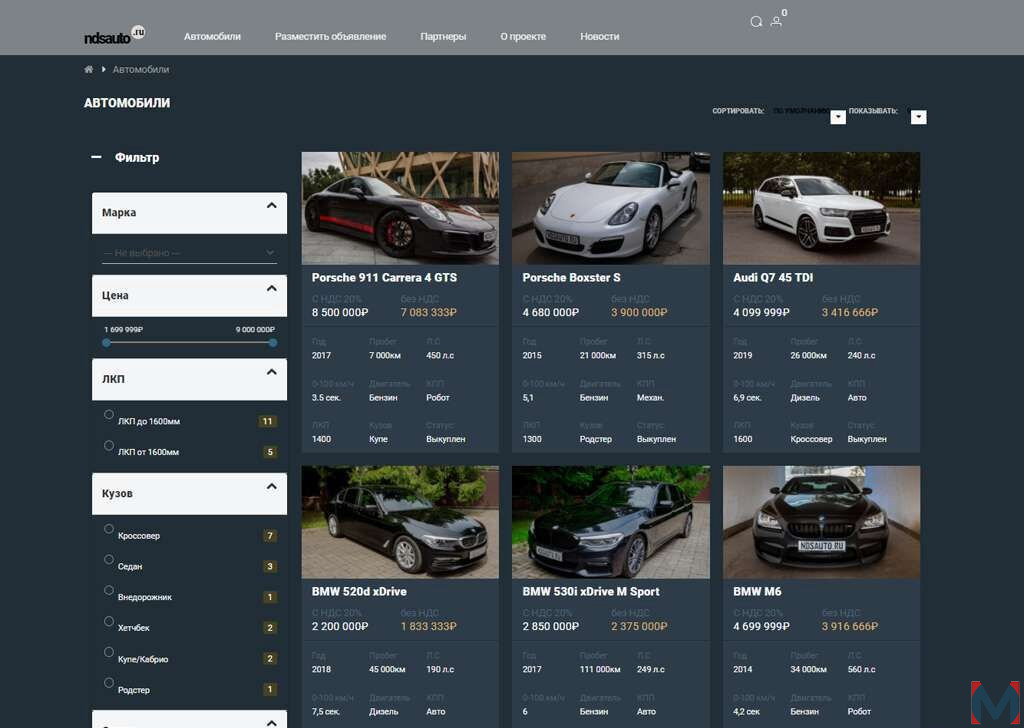Click the price 2 850 000₽
The width and height of the screenshot is (1024, 728).
click(x=551, y=626)
